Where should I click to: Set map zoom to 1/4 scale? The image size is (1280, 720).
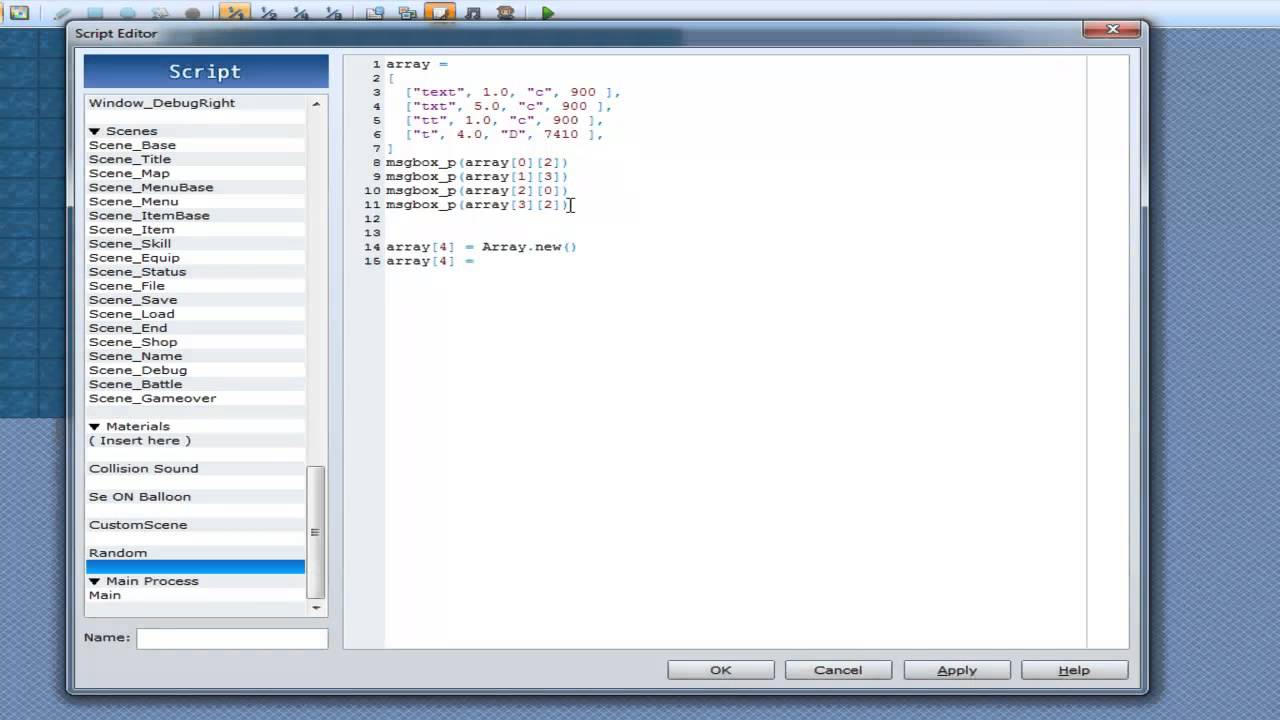pyautogui.click(x=301, y=13)
